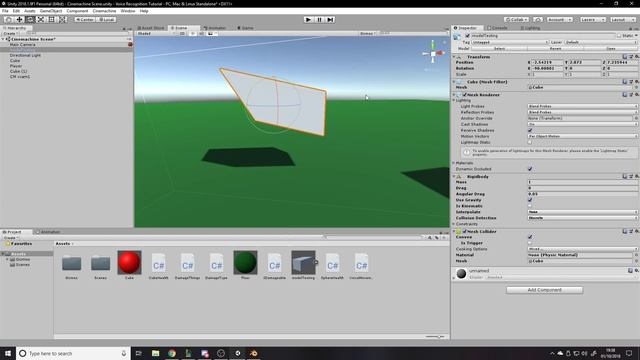This screenshot has width=640, height=360.
Task: Select the Rect transform tool
Action: [51, 19]
